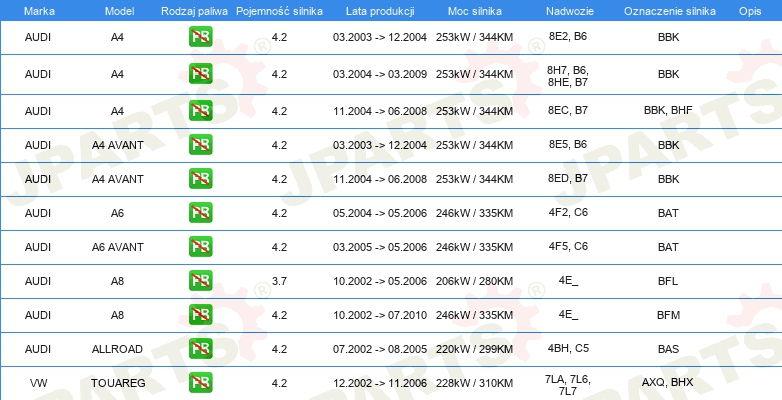
Task: Click the AUDI brand cell in the ALLROAD row
Action: 38,349
